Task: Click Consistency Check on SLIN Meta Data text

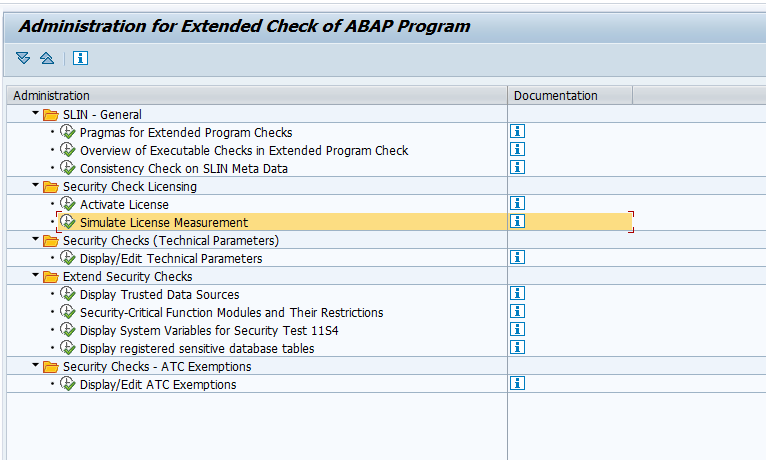Action: coord(184,169)
